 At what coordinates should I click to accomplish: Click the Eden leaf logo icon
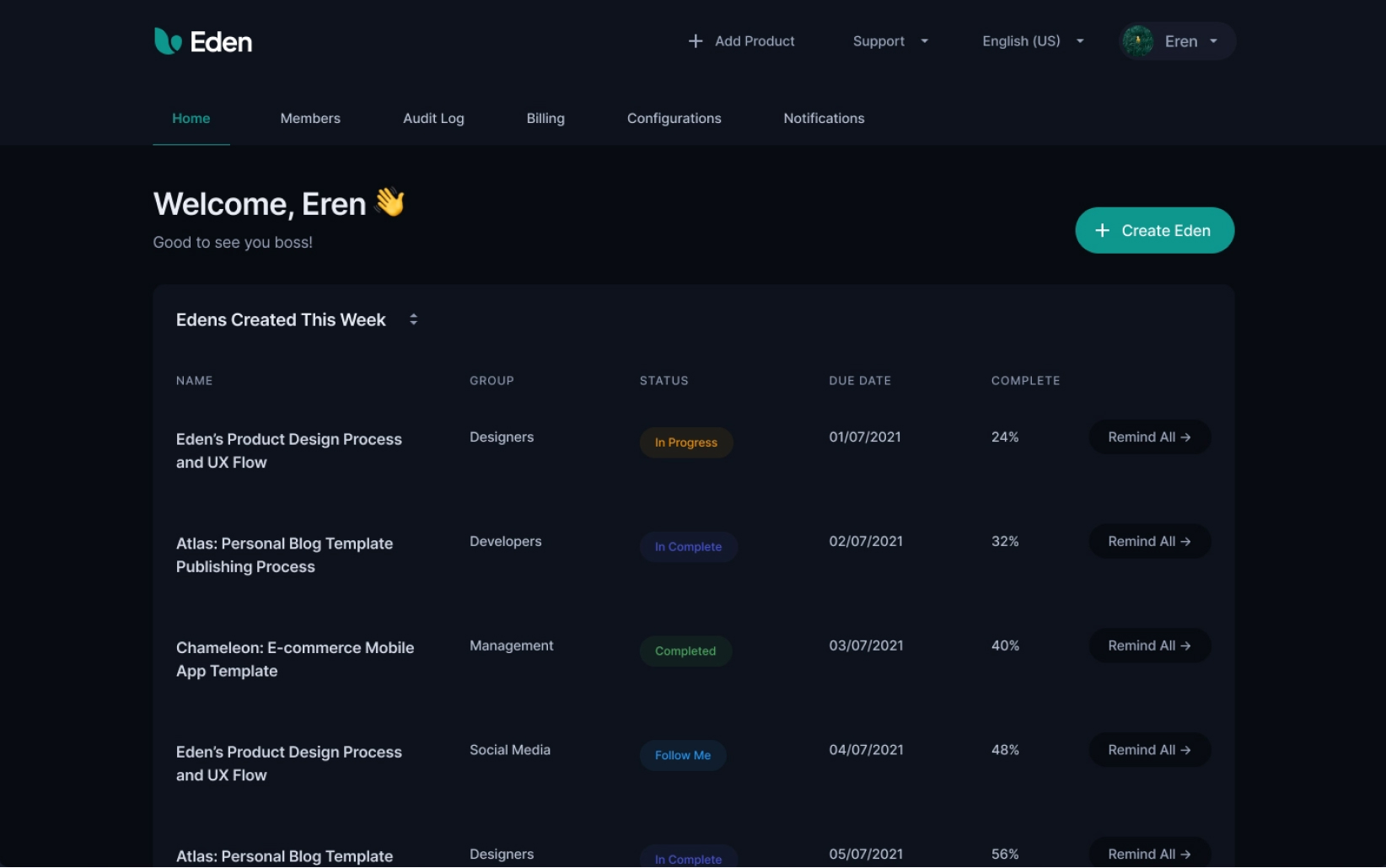point(168,41)
